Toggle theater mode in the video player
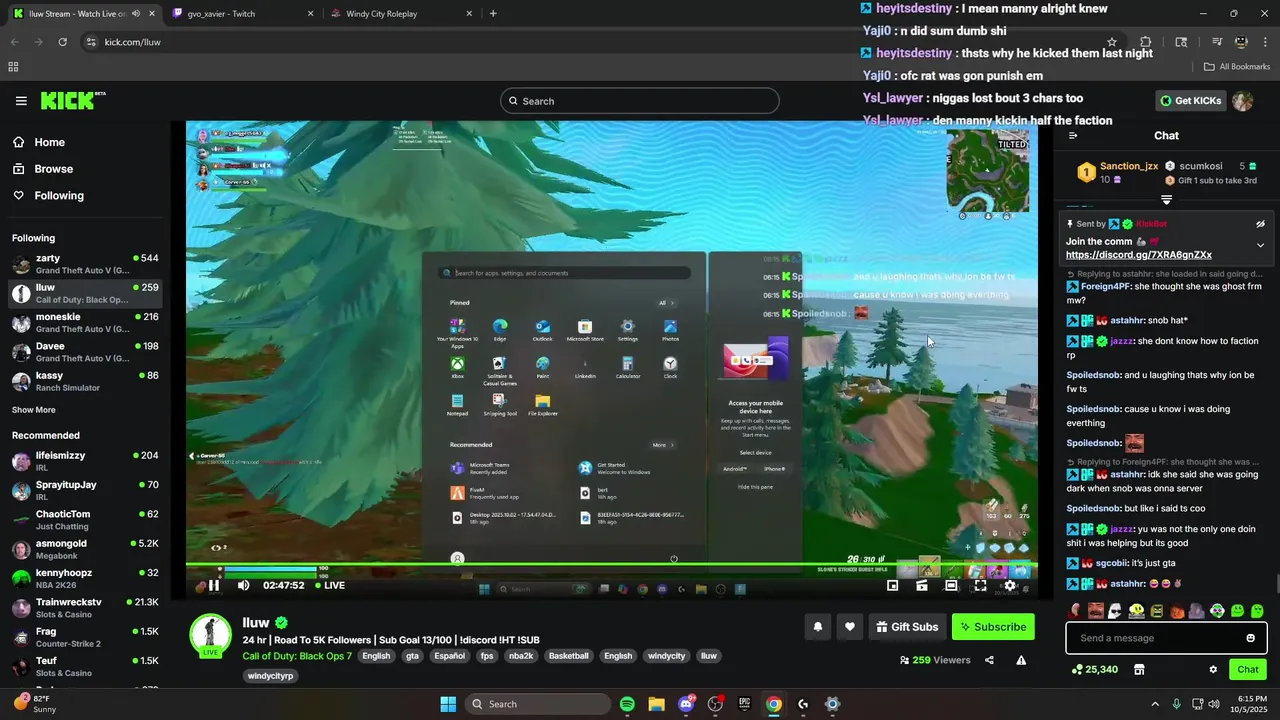 tap(951, 586)
